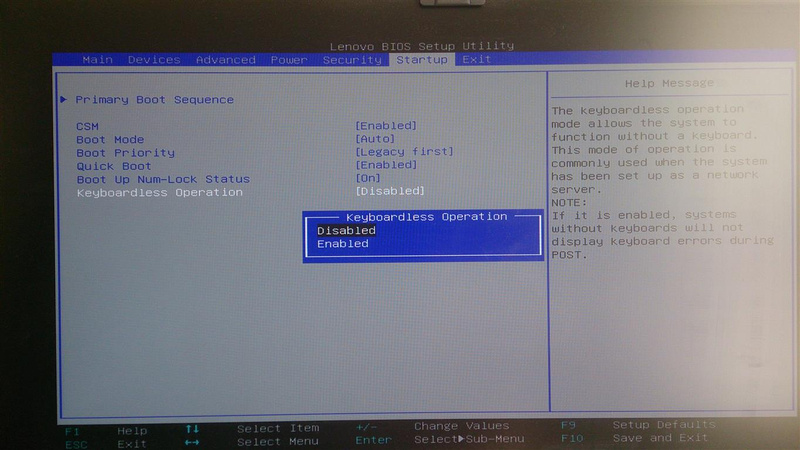This screenshot has height=450, width=800.
Task: Click the NOTE: line in help text
Action: point(569,203)
